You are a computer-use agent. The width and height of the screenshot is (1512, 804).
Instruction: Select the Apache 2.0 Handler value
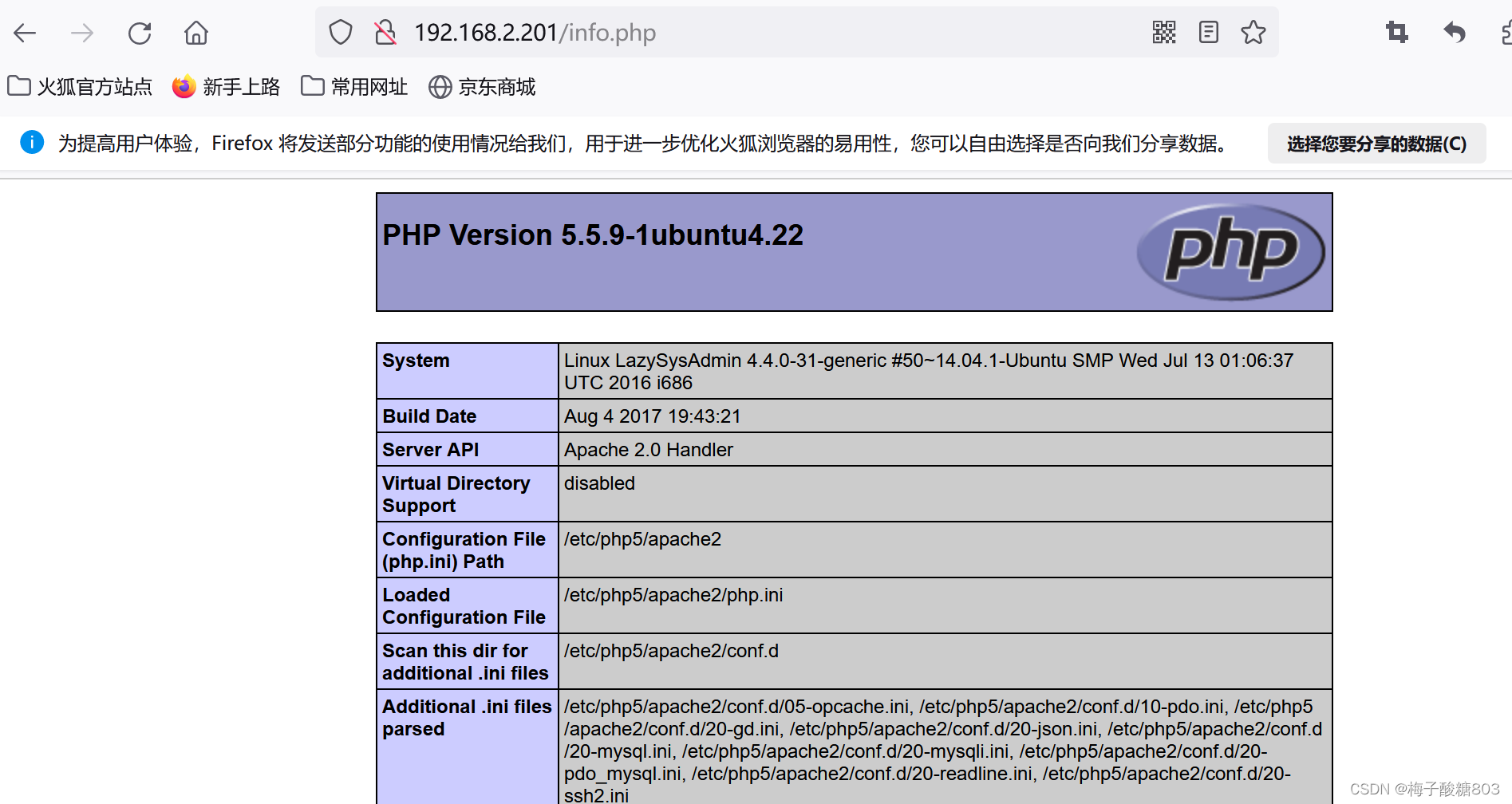(648, 450)
